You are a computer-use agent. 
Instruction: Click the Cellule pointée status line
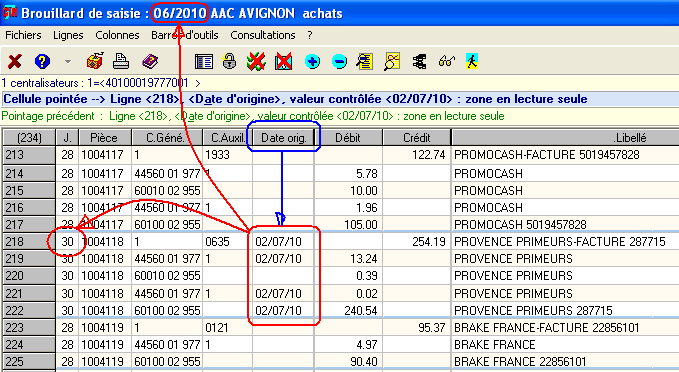pos(295,99)
